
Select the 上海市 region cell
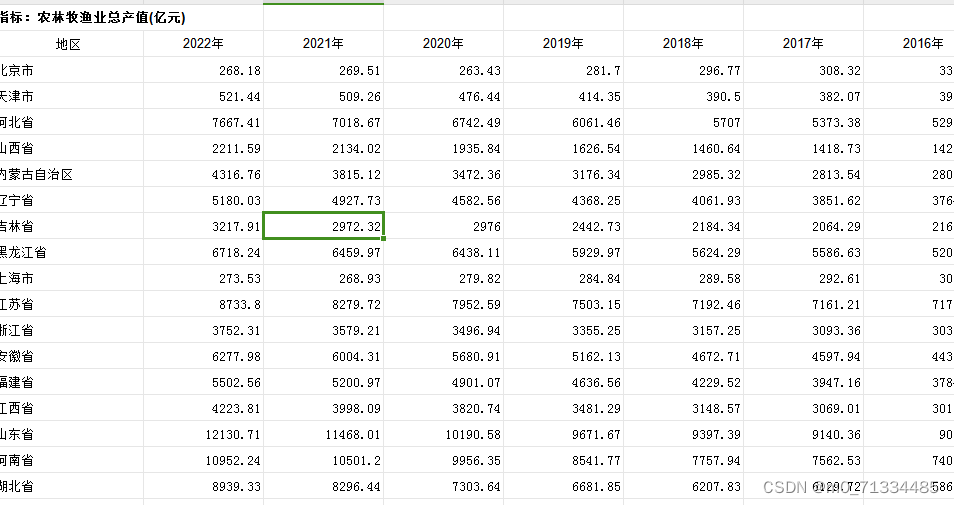(x=72, y=279)
